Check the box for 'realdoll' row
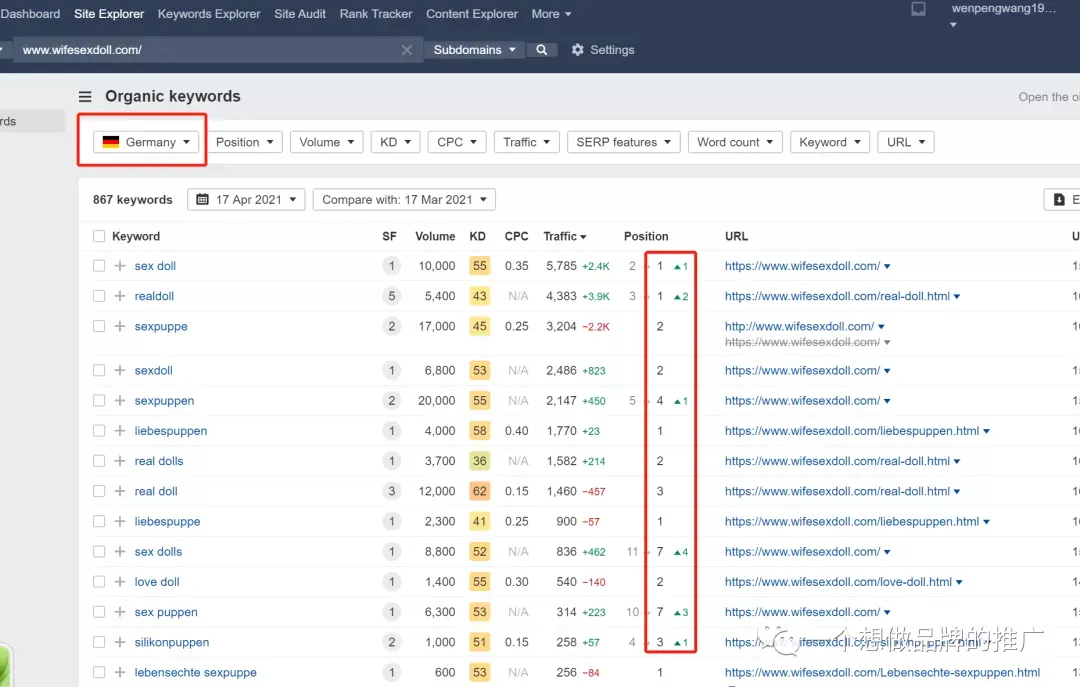 (x=99, y=296)
